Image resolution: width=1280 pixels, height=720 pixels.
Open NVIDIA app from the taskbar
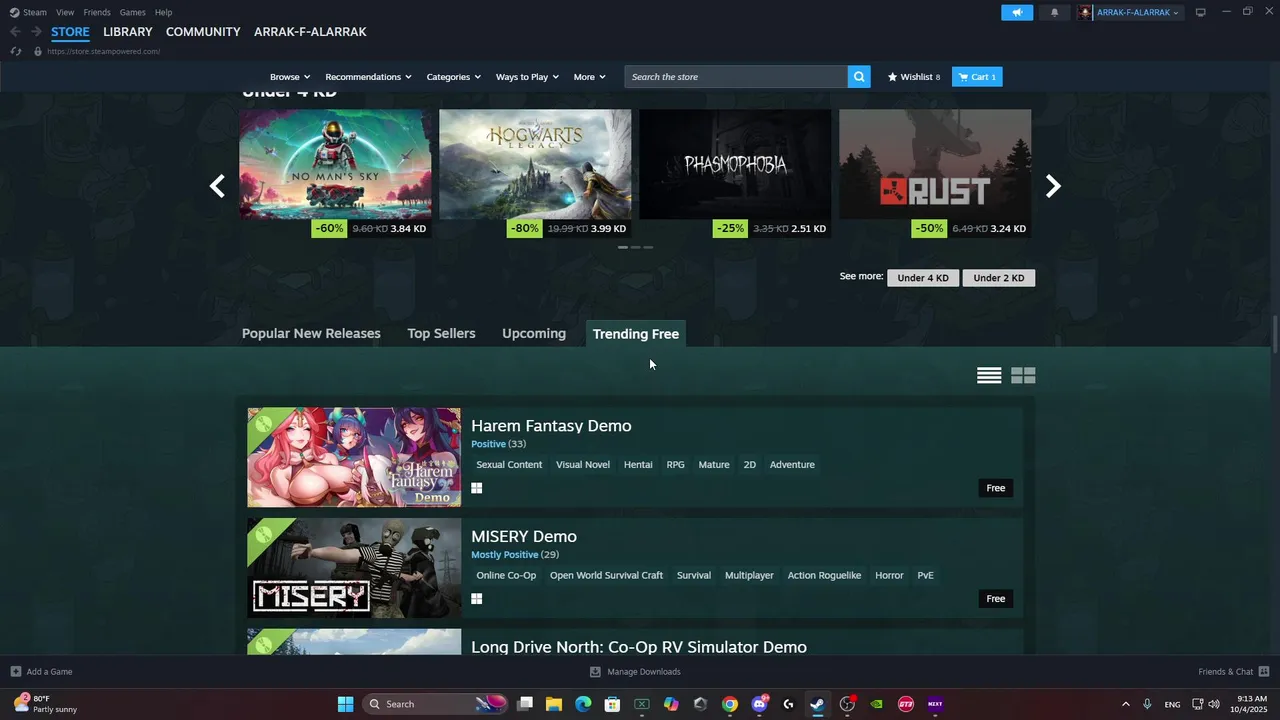877,704
